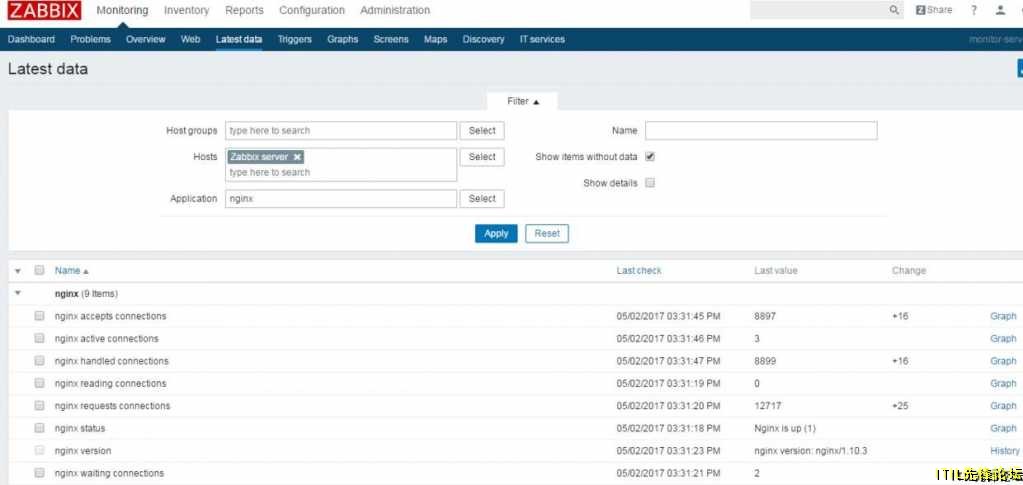The width and height of the screenshot is (1023, 485).
Task: Open the help question mark icon
Action: pyautogui.click(x=973, y=10)
